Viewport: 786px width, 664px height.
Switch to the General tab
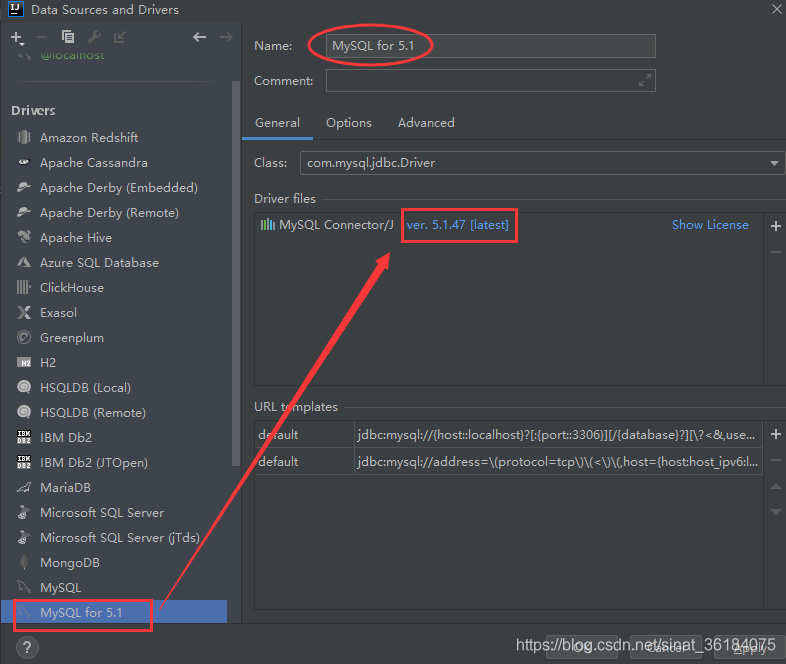point(277,123)
